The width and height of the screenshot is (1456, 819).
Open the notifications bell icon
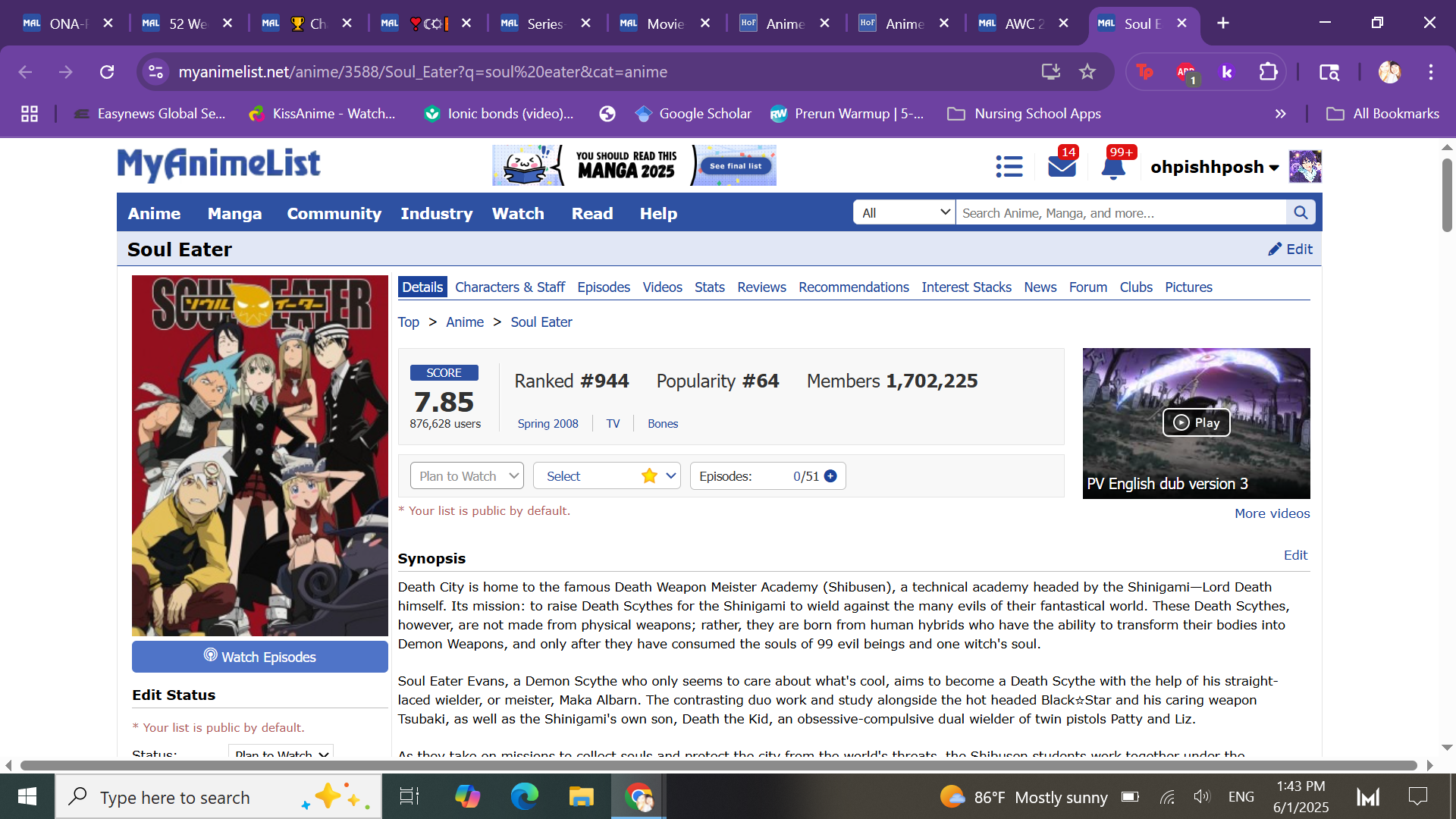point(1113,167)
